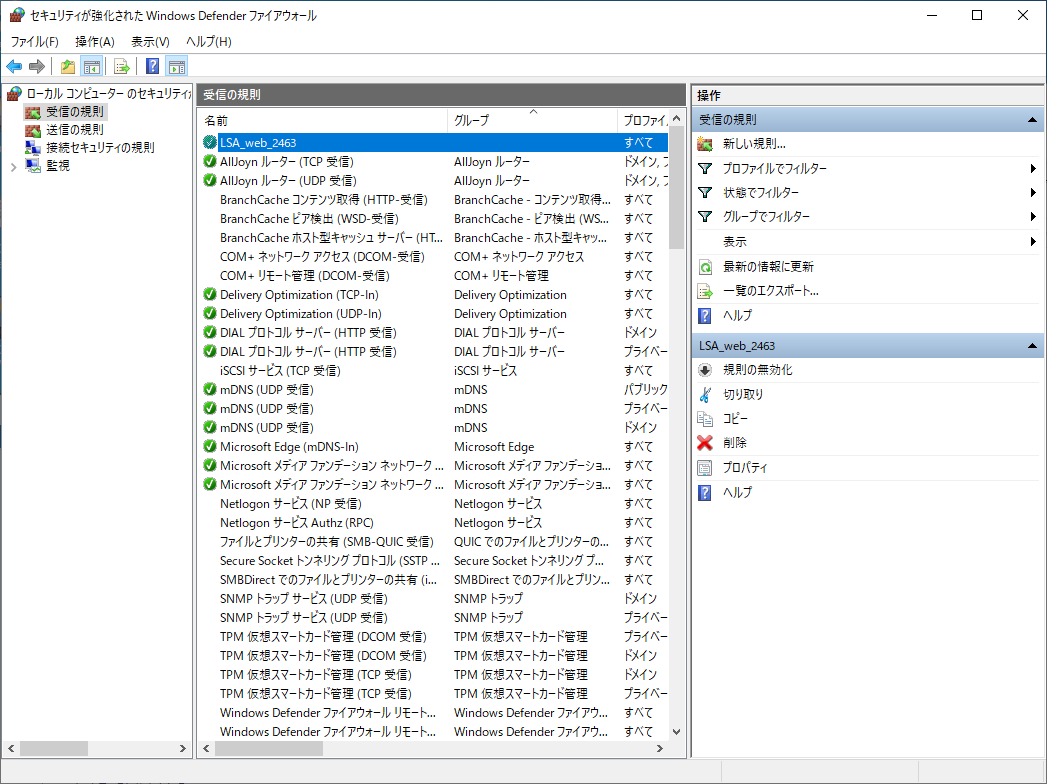Click tree pane horizontal scroll-left arrow
This screenshot has width=1047, height=784.
pyautogui.click(x=11, y=749)
